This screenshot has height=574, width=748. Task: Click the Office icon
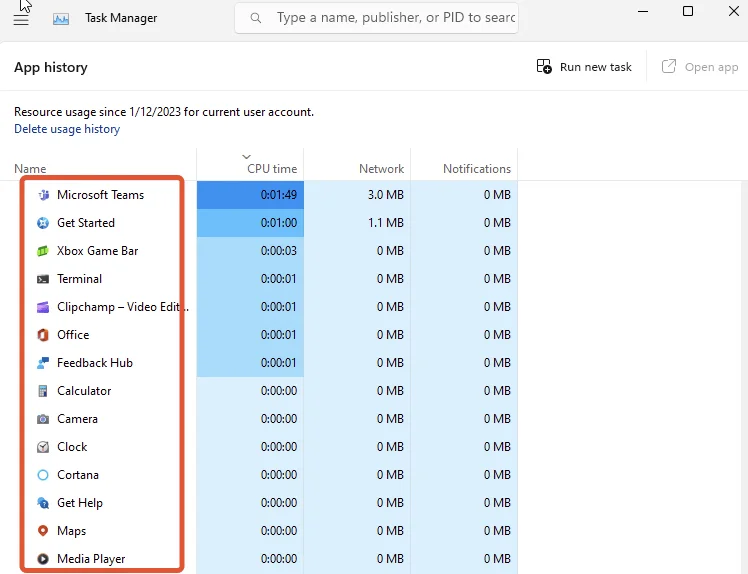tap(43, 335)
